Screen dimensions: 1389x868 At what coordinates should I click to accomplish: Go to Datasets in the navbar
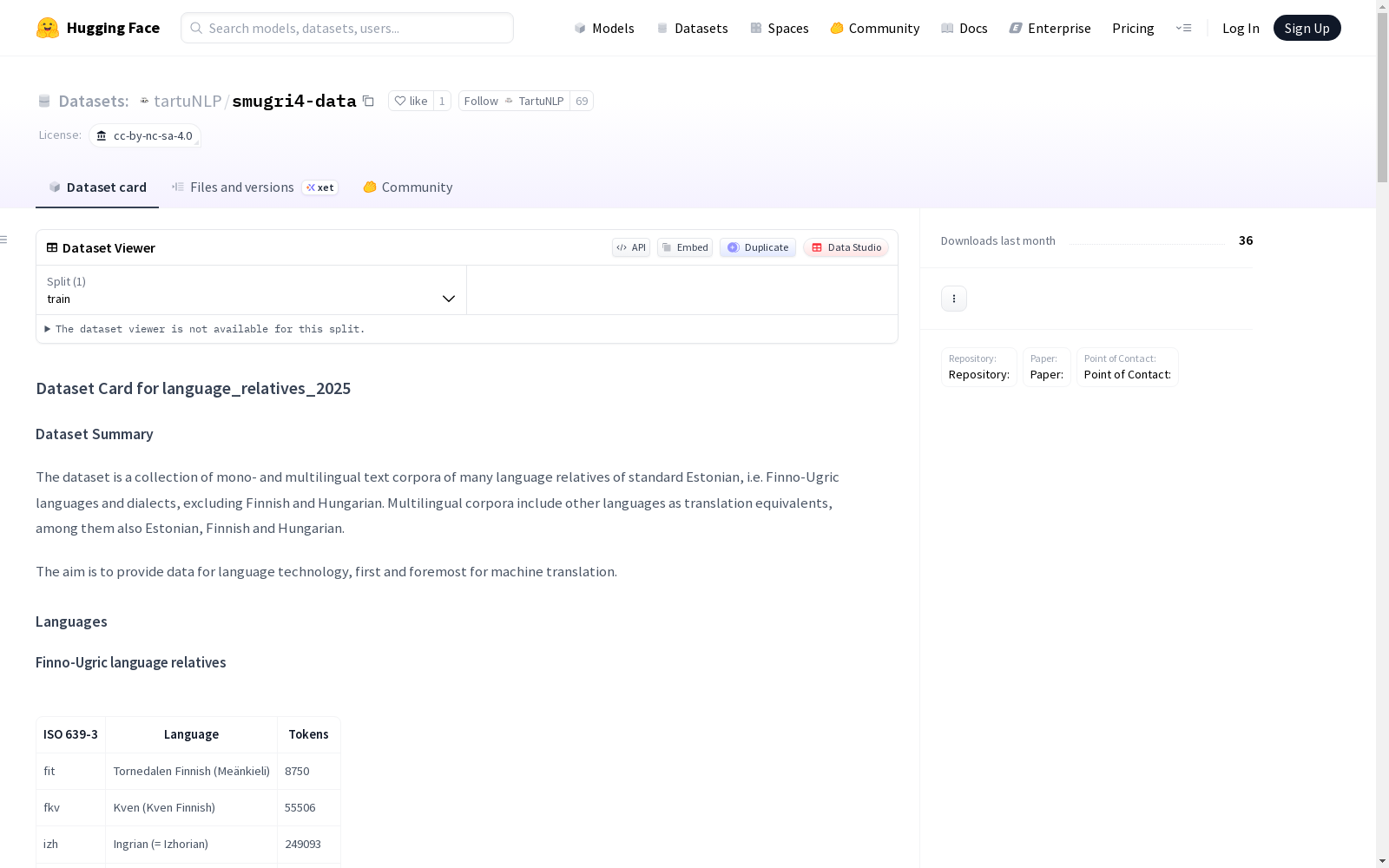[692, 28]
